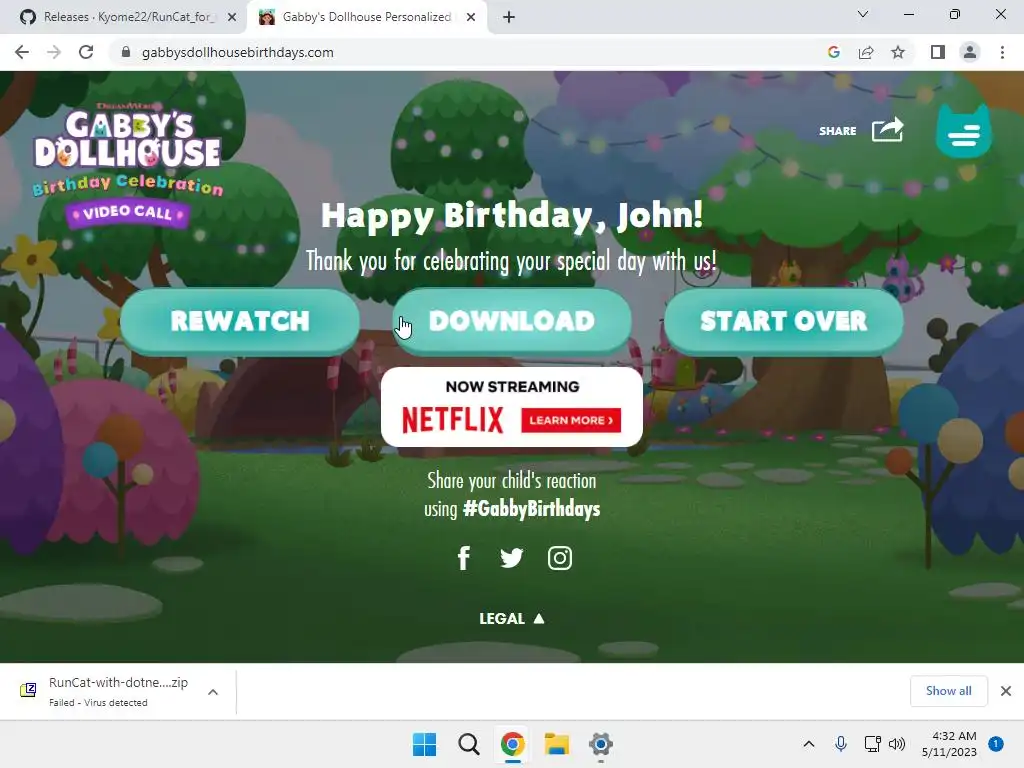Expand the LEGAL section
Image resolution: width=1024 pixels, height=768 pixels.
(x=511, y=618)
